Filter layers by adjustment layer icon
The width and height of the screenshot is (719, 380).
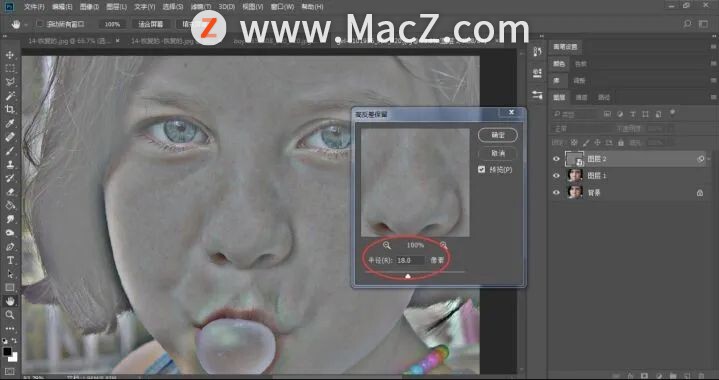point(620,114)
